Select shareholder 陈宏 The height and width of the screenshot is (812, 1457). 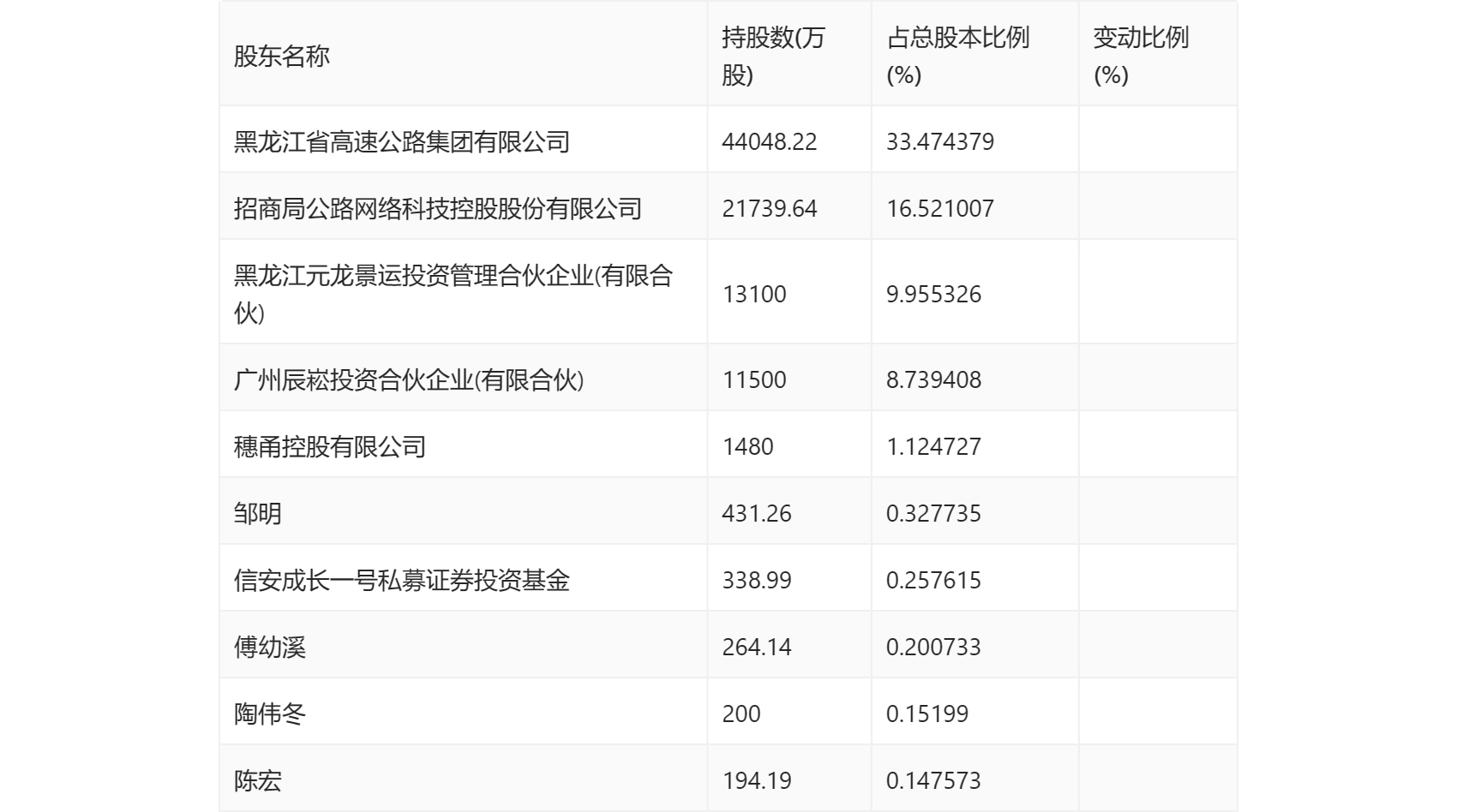pyautogui.click(x=258, y=780)
